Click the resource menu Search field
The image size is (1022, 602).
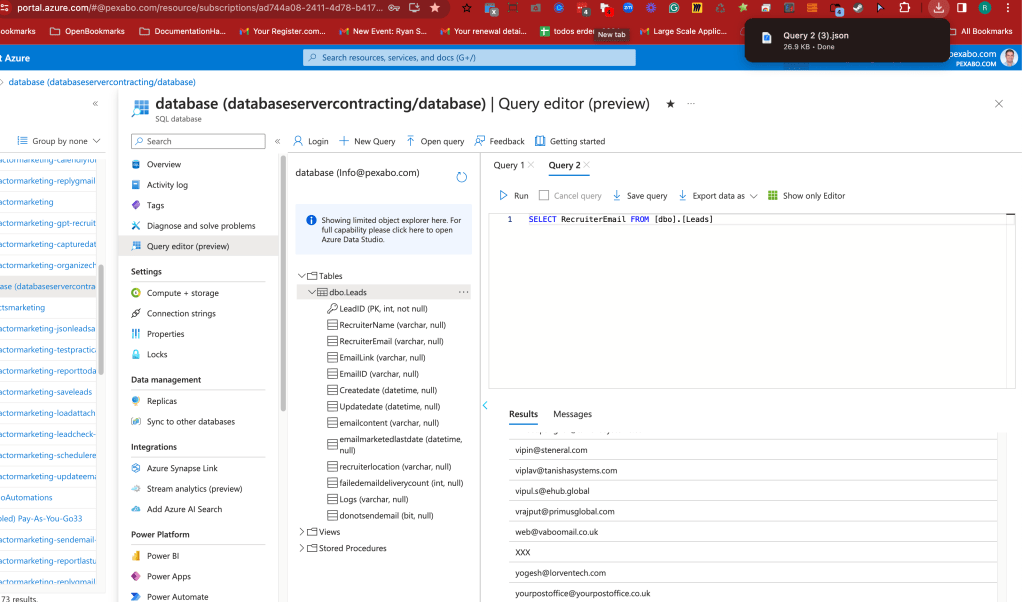198,141
